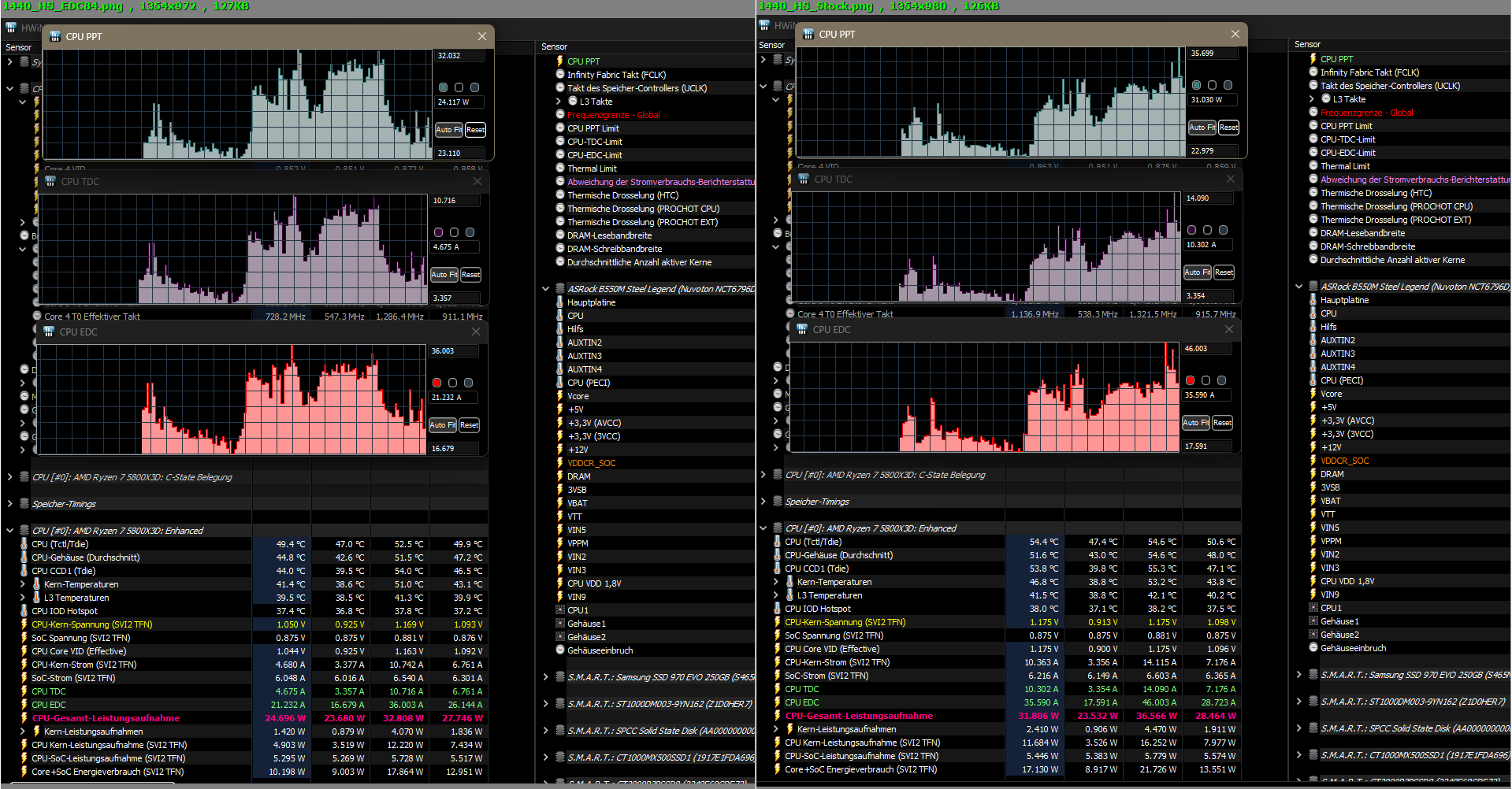Click the SoC-Strom (SVI2 TFN) icon in EDC84 screenshot
1512x789 pixels.
pyautogui.click(x=24, y=678)
